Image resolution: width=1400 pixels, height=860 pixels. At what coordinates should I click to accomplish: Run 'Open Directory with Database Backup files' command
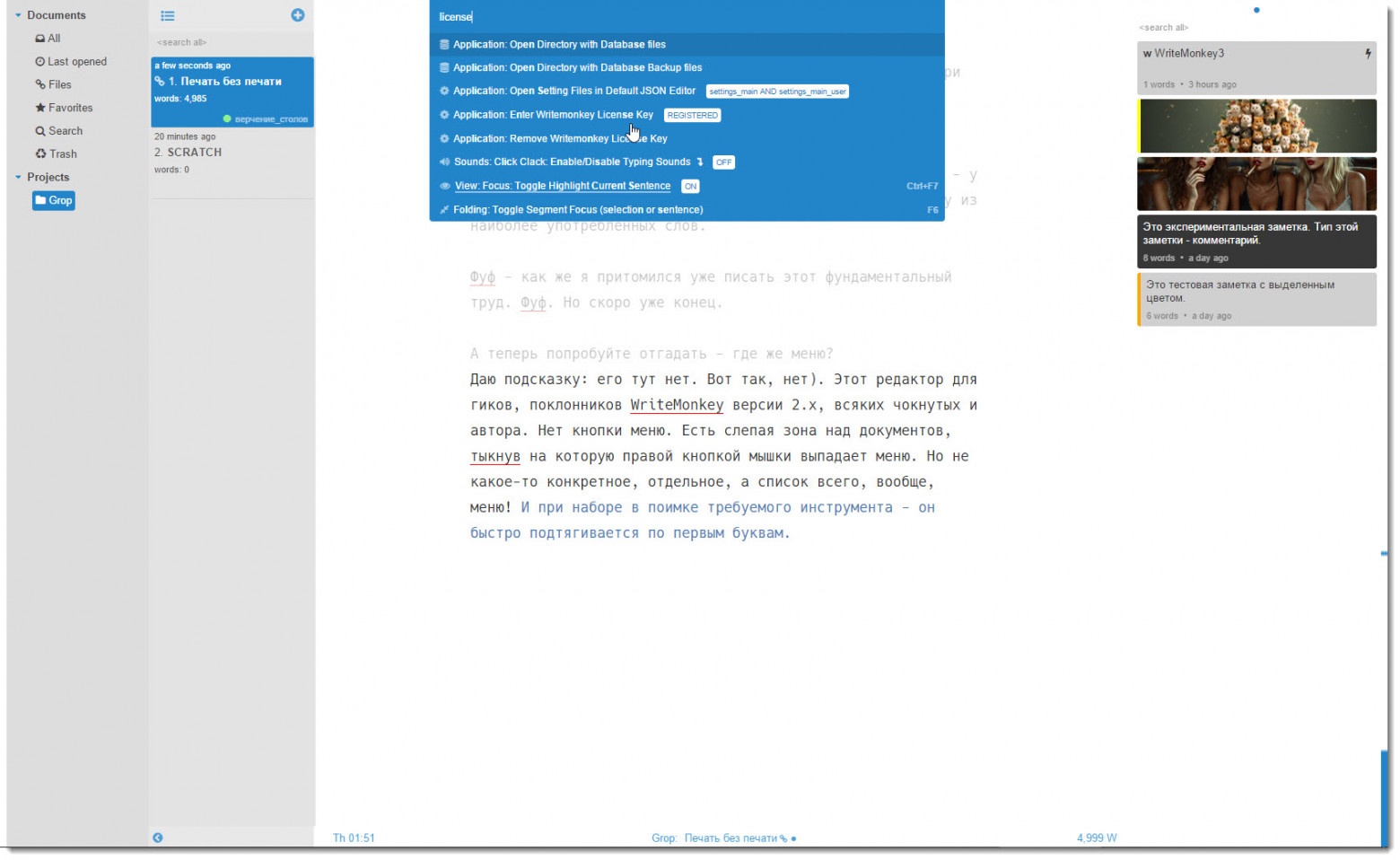(x=687, y=67)
